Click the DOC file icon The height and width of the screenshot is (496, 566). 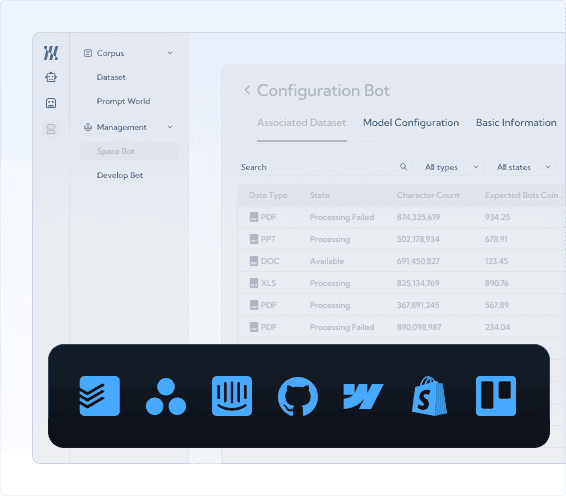click(254, 261)
